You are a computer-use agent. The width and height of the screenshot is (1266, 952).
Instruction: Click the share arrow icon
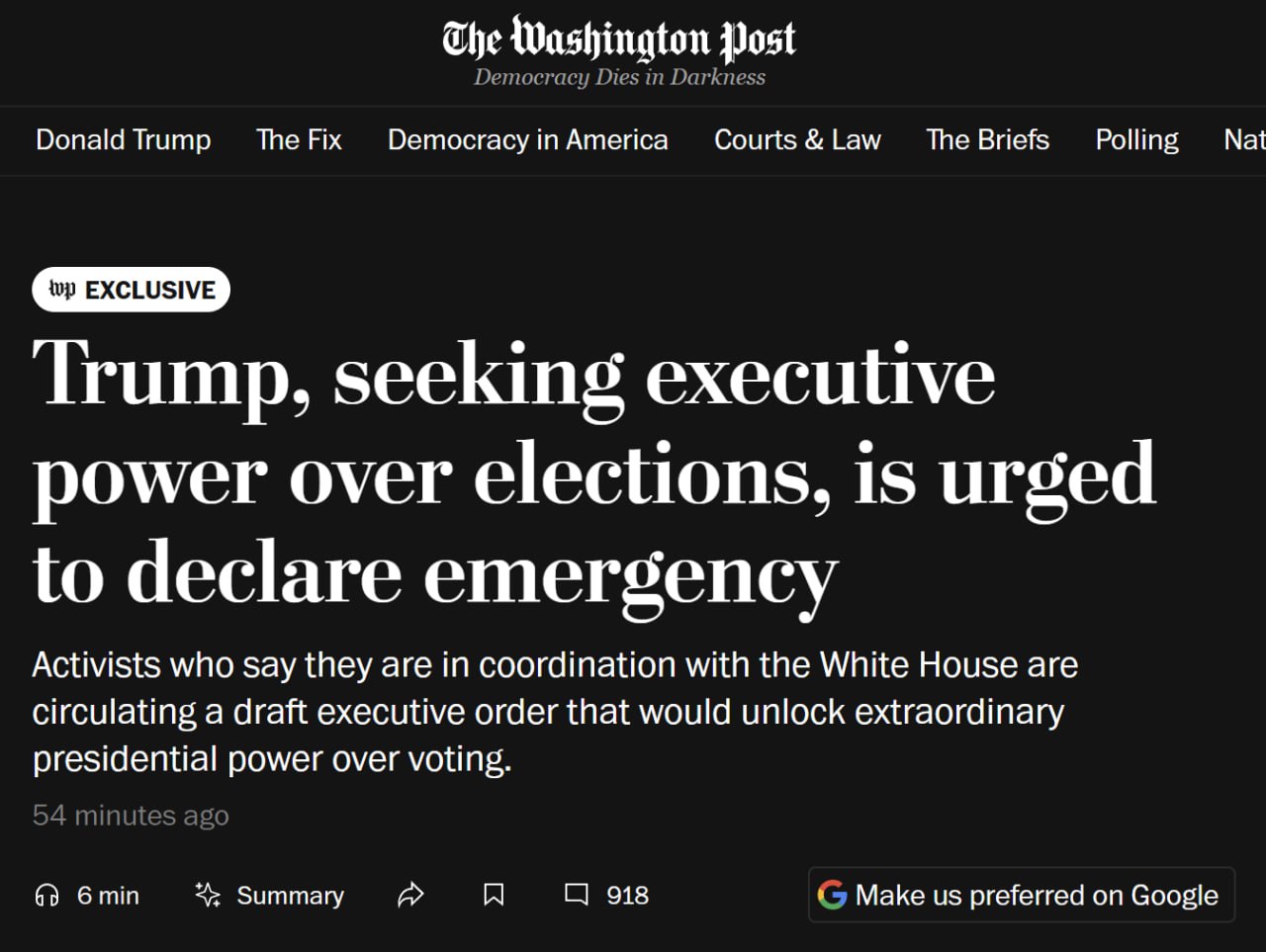(x=410, y=896)
